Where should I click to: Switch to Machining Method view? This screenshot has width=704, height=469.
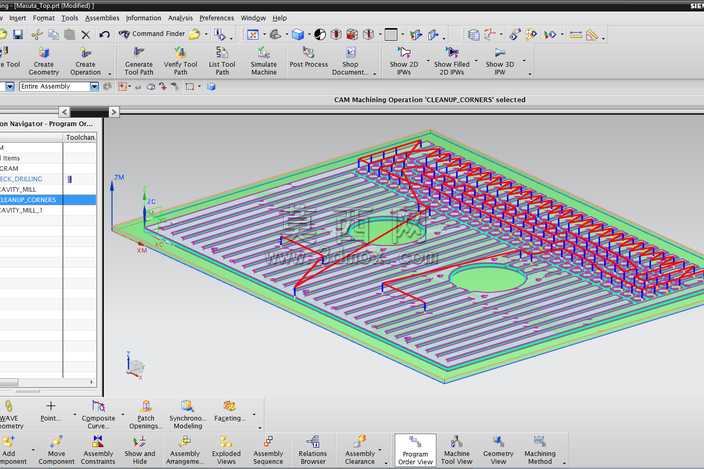coord(540,450)
